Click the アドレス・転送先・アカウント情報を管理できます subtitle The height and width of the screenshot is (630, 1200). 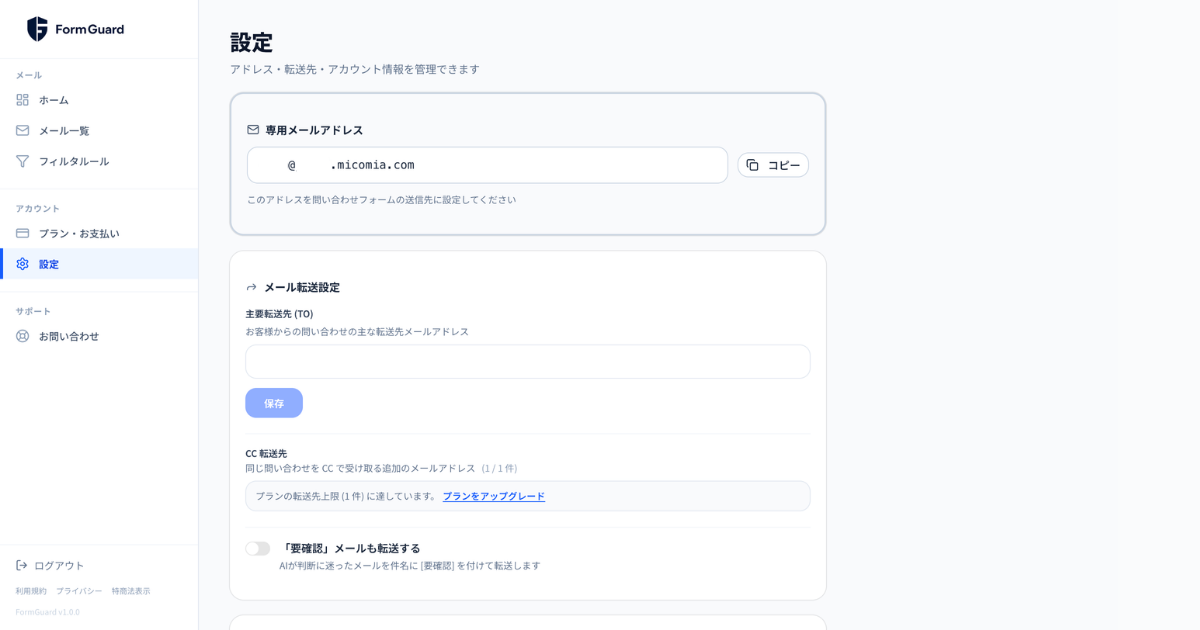[355, 69]
